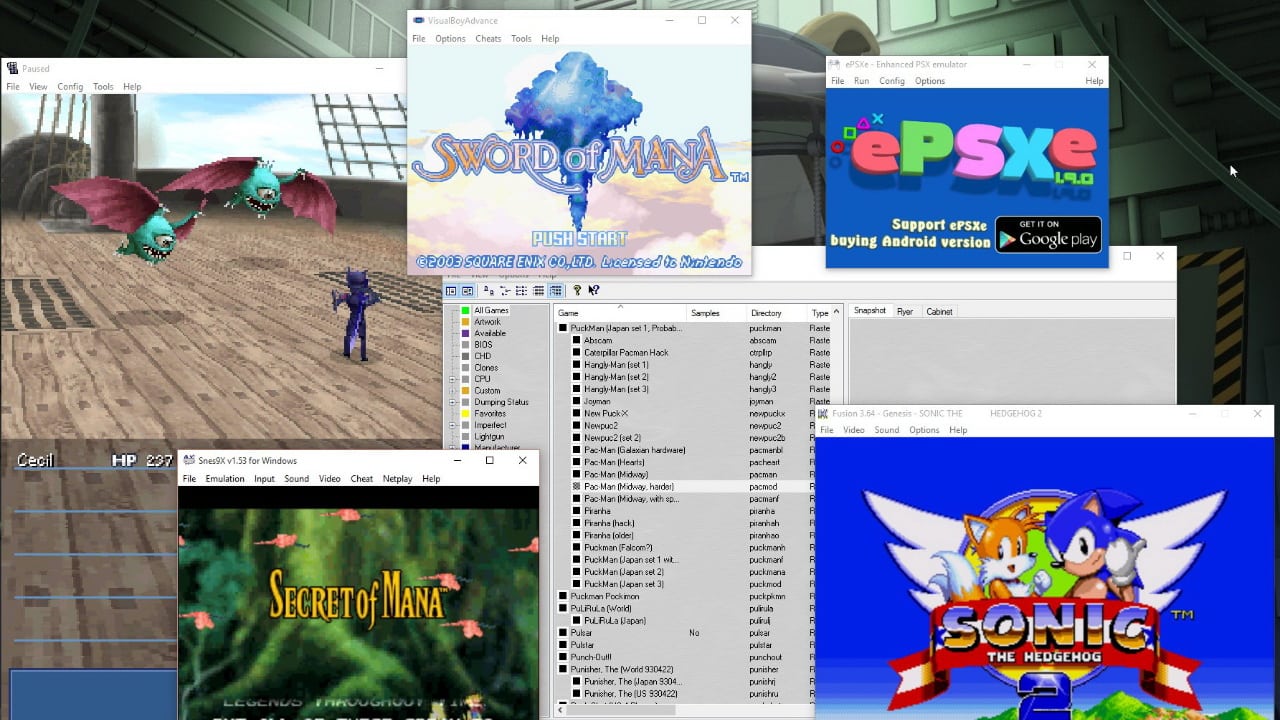Select the details view toolbar icon
The image size is (1280, 720).
pyautogui.click(x=539, y=291)
